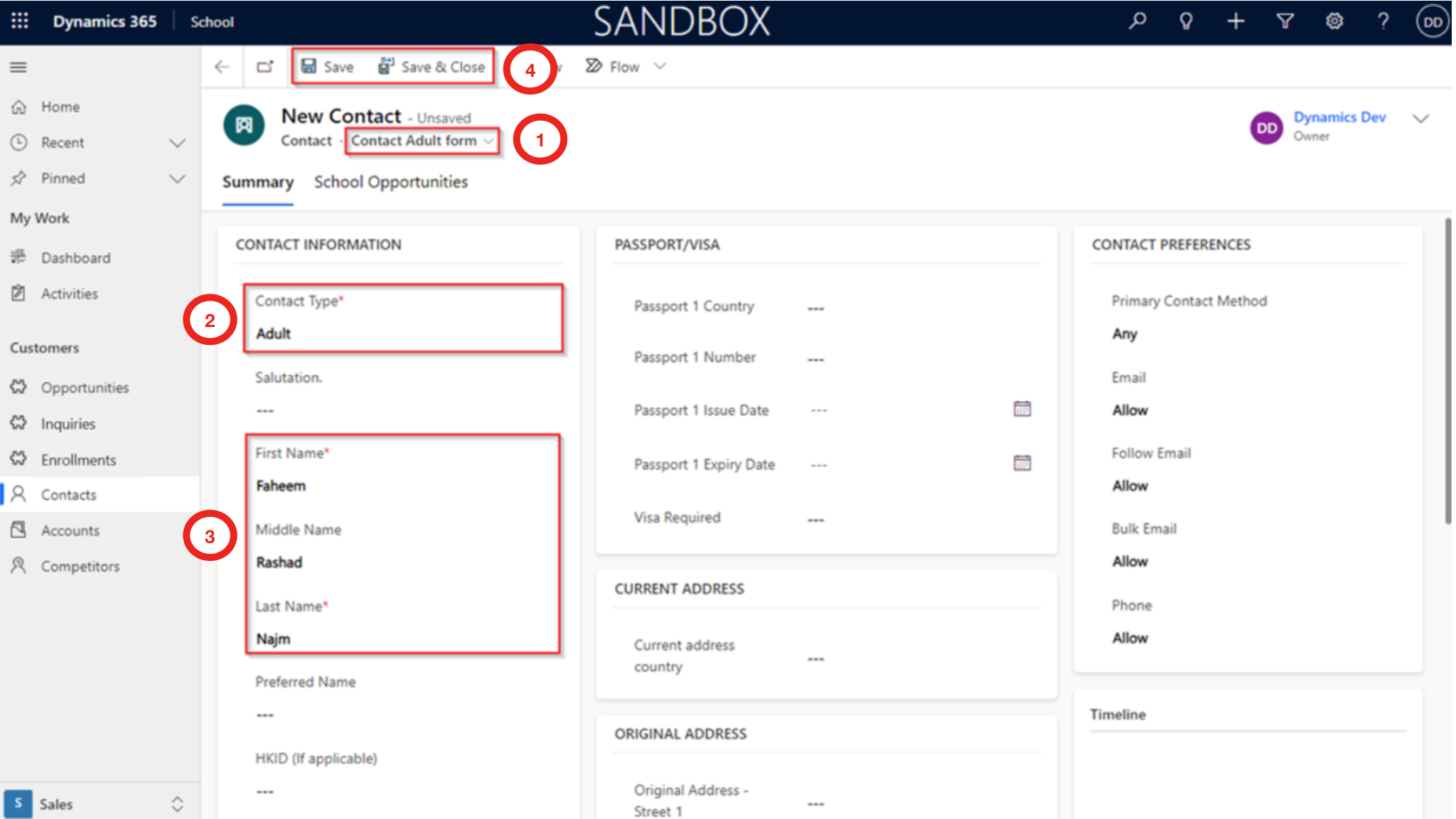
Task: Click the back arrow in command bar
Action: [x=222, y=67]
